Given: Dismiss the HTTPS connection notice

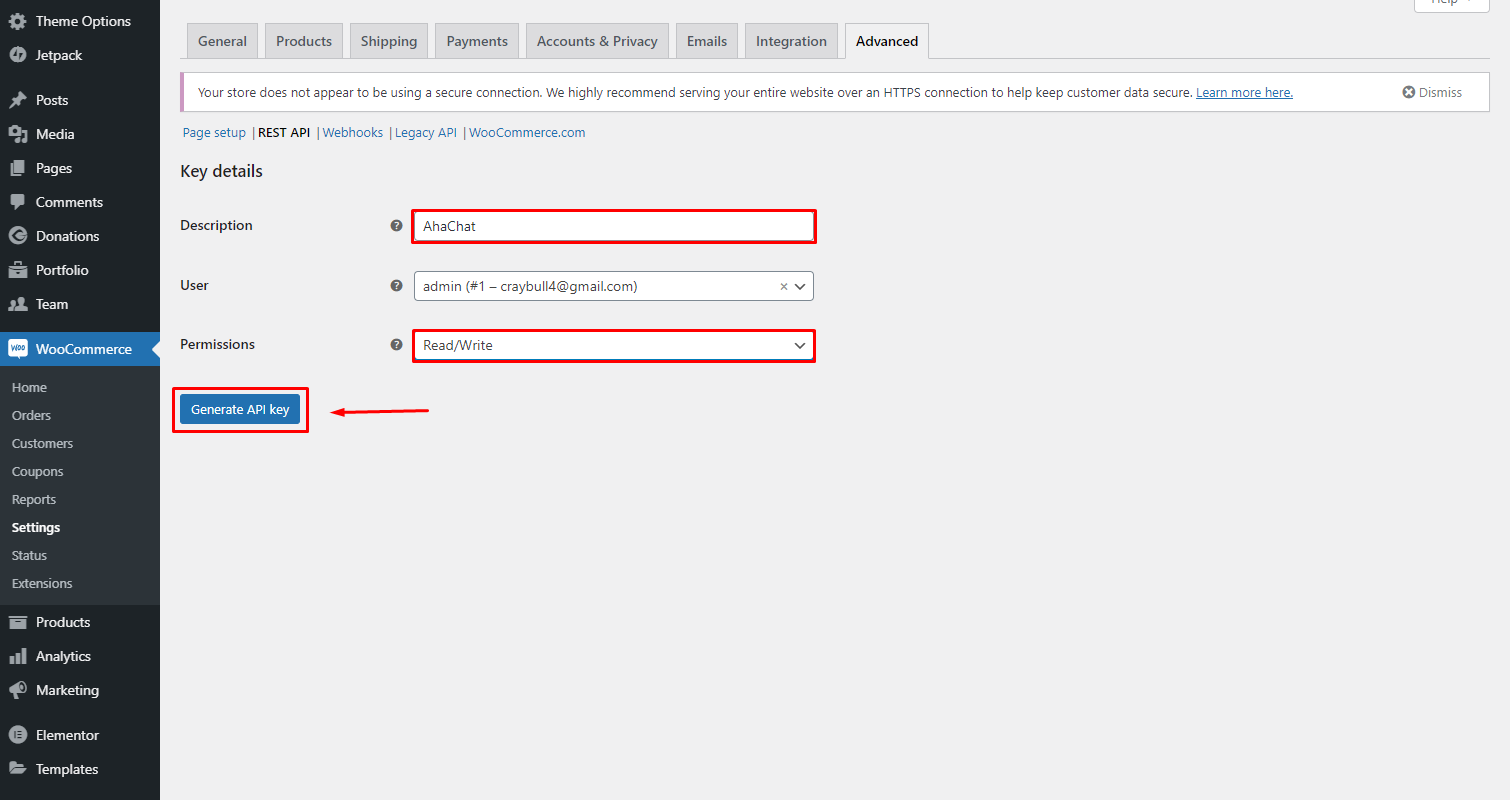Looking at the screenshot, I should point(1432,92).
